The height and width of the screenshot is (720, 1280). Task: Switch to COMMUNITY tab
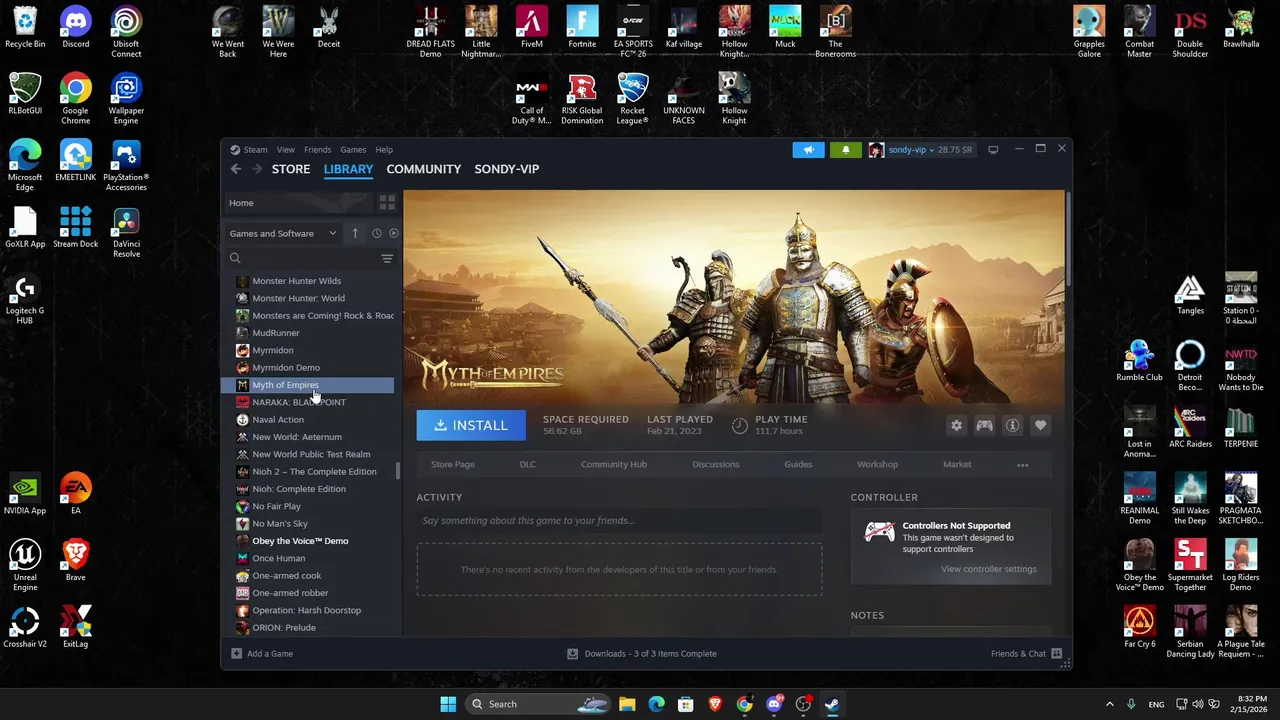(424, 169)
